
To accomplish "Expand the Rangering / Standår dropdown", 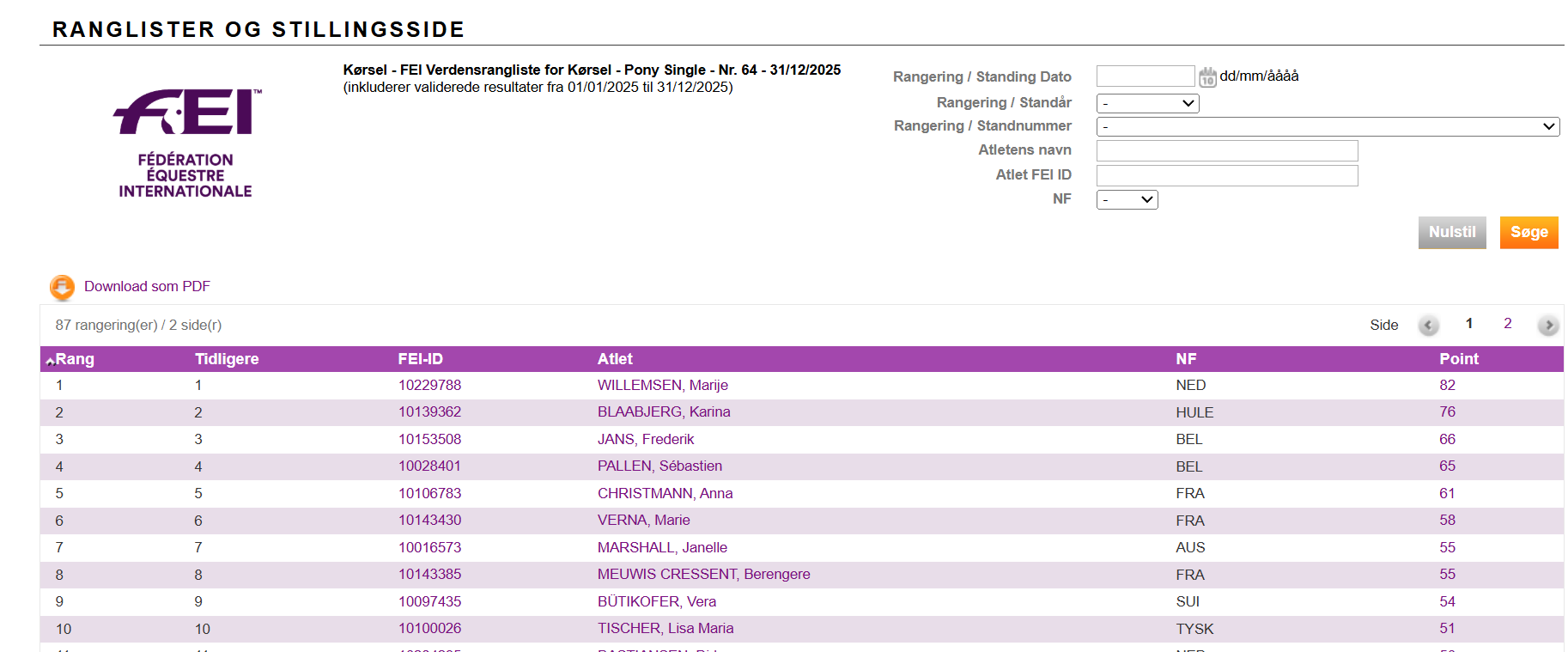I will click(x=1147, y=103).
